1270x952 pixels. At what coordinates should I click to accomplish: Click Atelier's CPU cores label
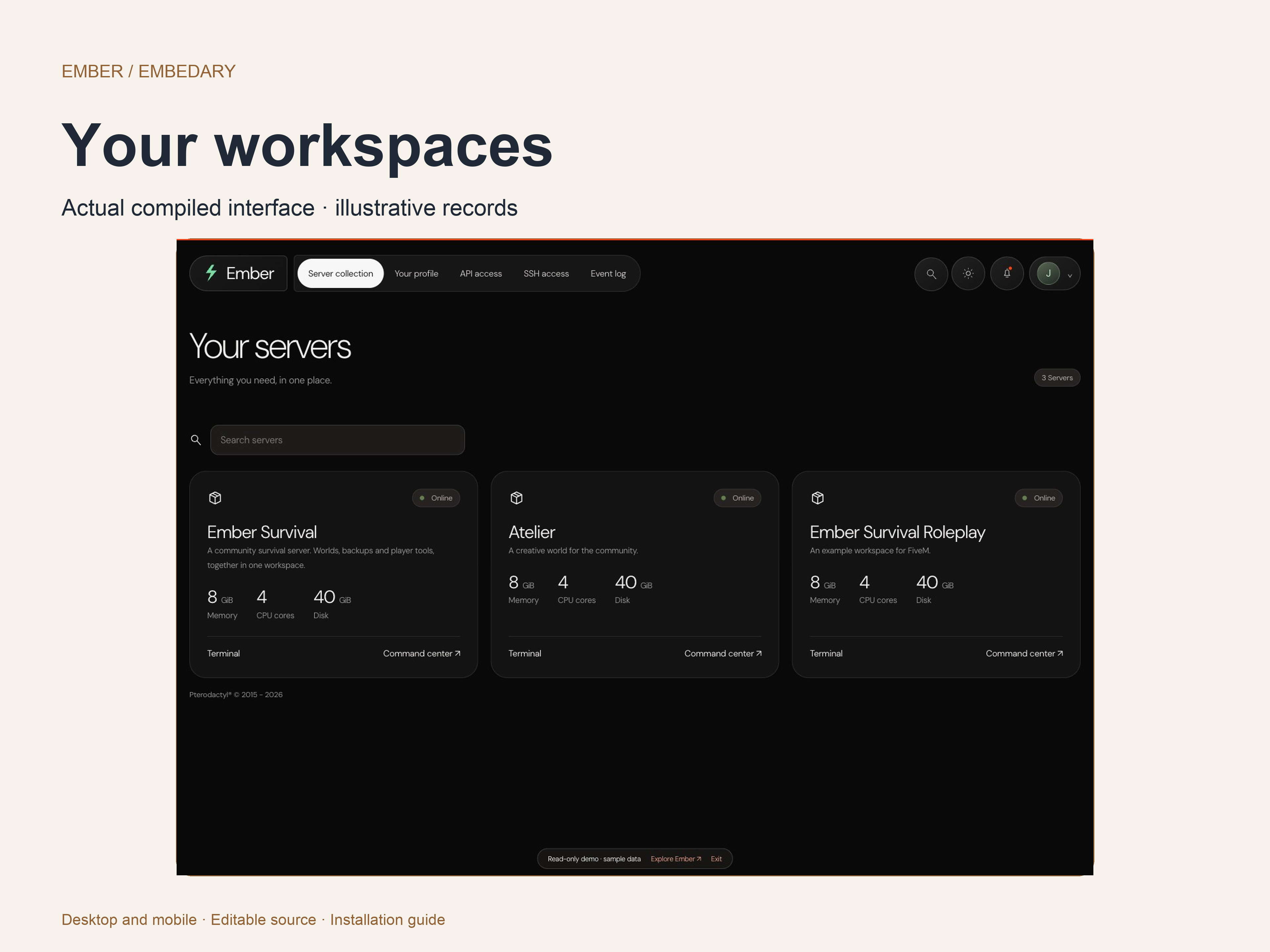576,600
